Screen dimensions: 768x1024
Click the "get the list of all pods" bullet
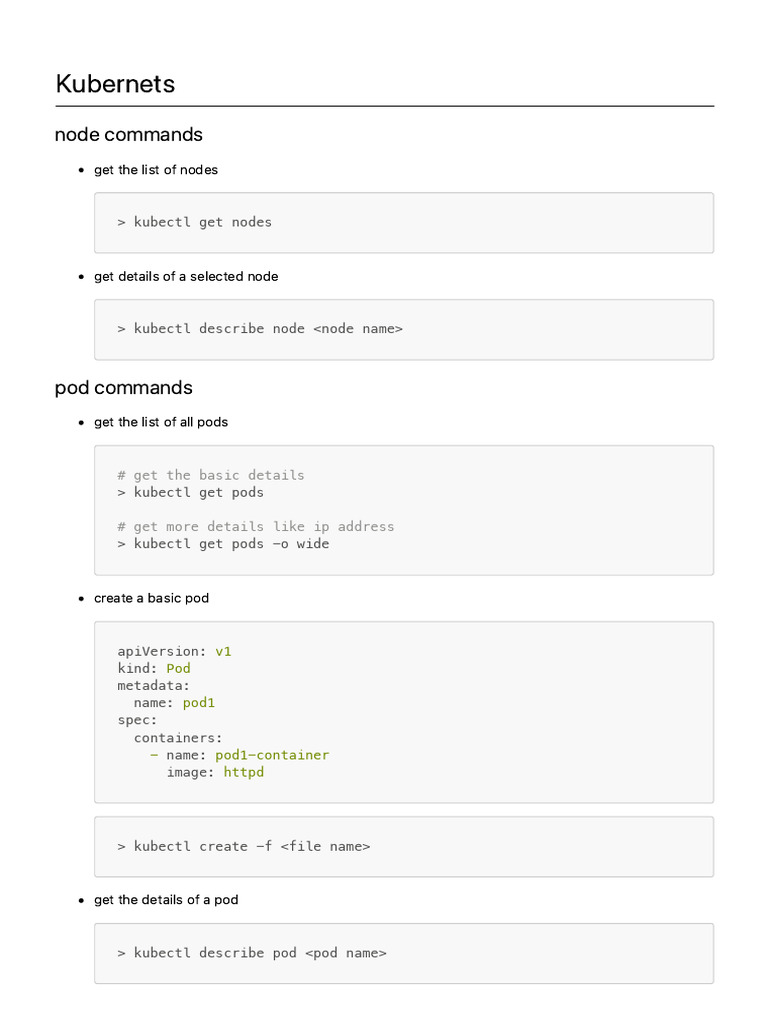pyautogui.click(x=160, y=422)
